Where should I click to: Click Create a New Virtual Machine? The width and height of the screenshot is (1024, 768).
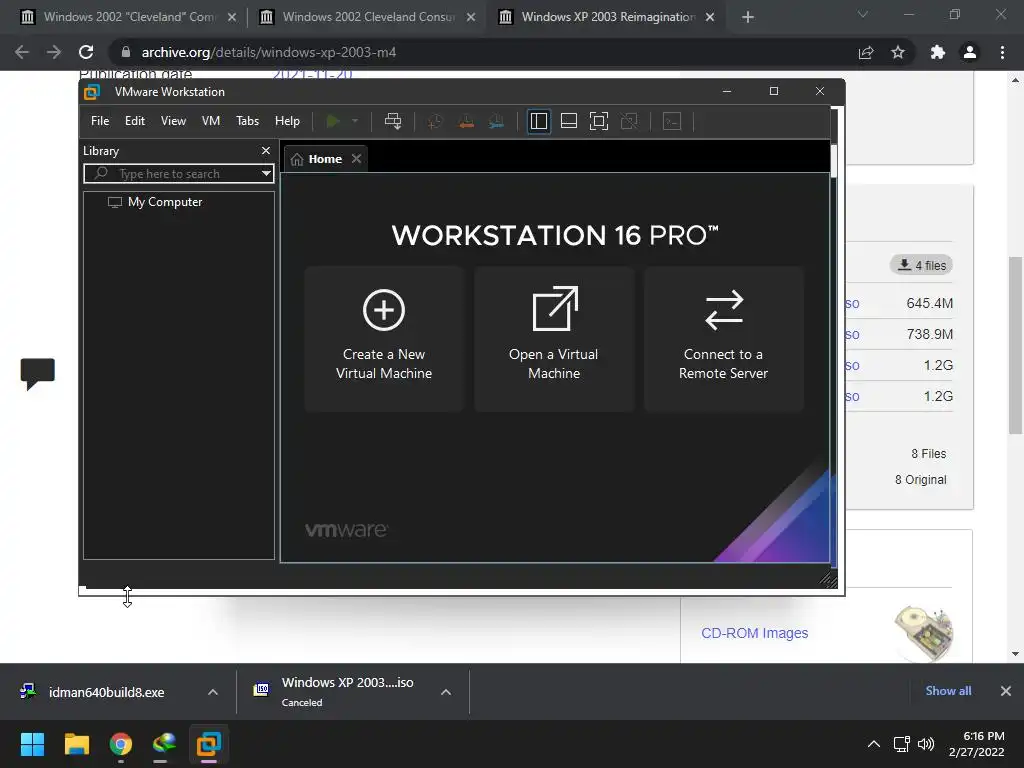tap(384, 338)
